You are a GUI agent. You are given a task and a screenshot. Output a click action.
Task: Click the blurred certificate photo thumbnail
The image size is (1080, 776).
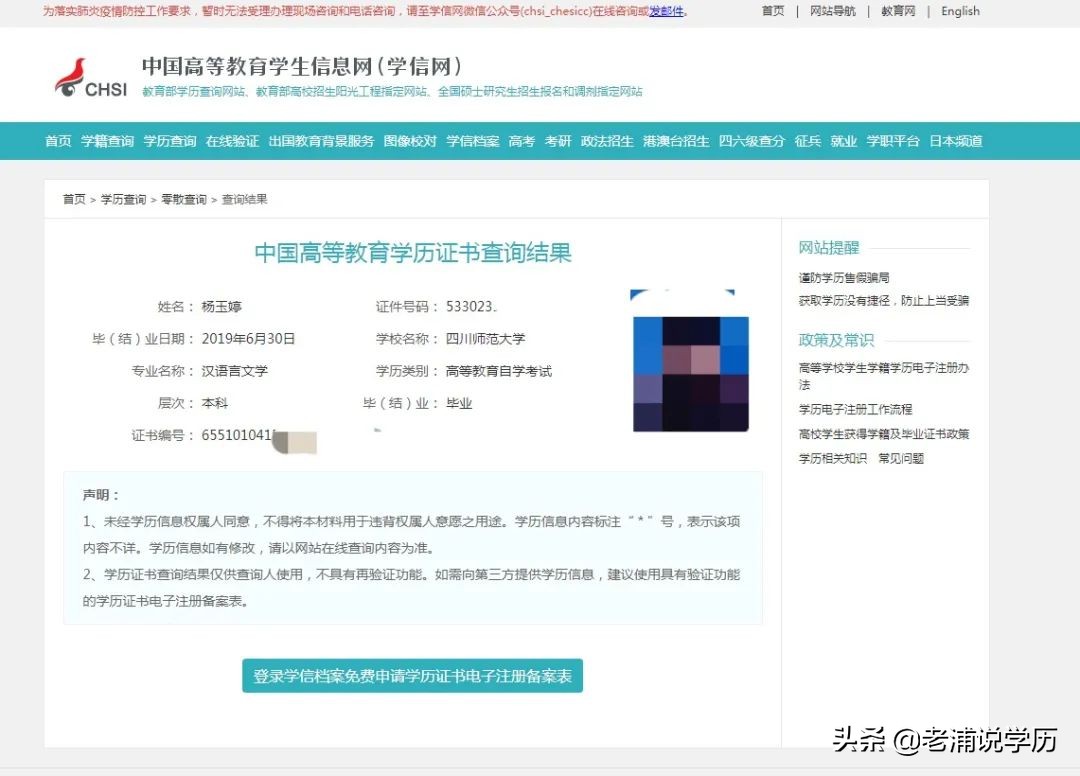(690, 361)
